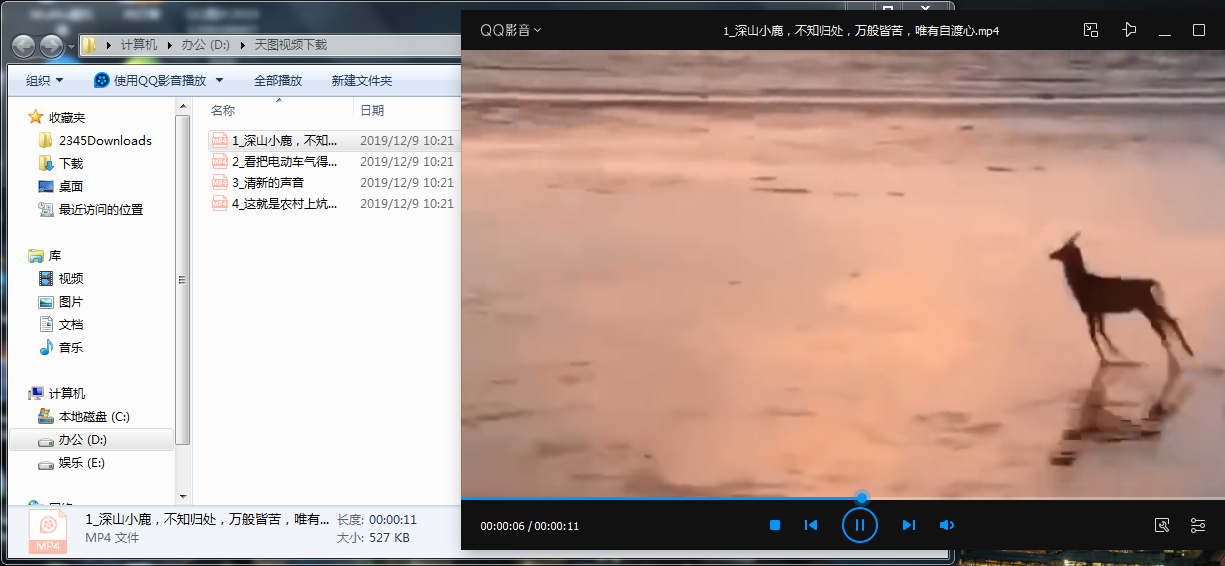The width and height of the screenshot is (1225, 566).
Task: Expand arrow after 计算机 in address bar
Action: (169, 45)
